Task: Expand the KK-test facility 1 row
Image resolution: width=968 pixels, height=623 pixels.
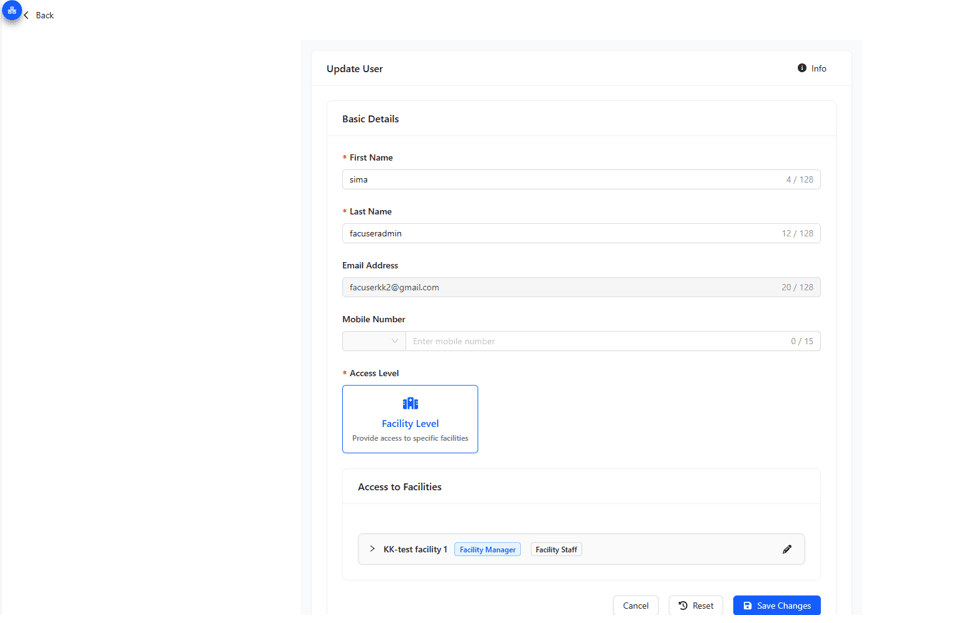Action: 369,549
